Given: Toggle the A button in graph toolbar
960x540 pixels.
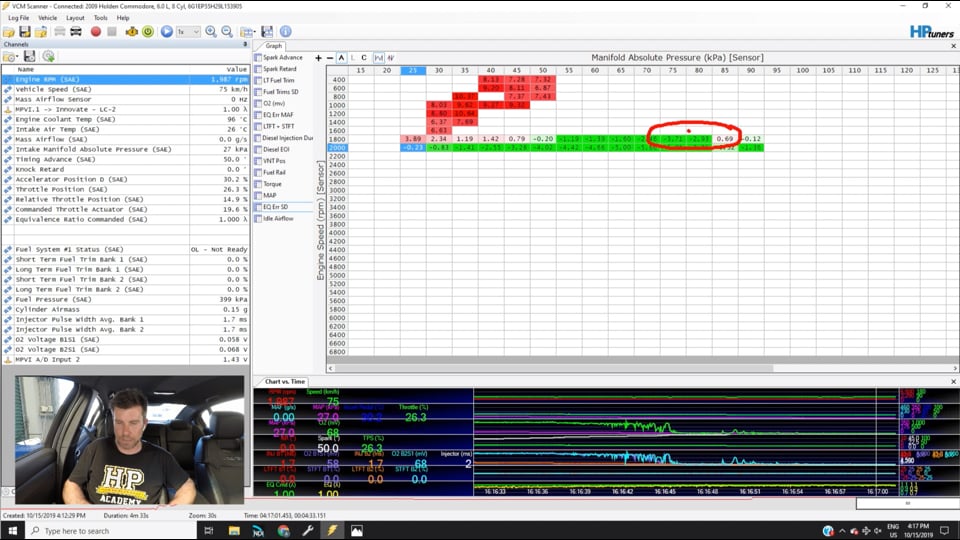Looking at the screenshot, I should 341,58.
